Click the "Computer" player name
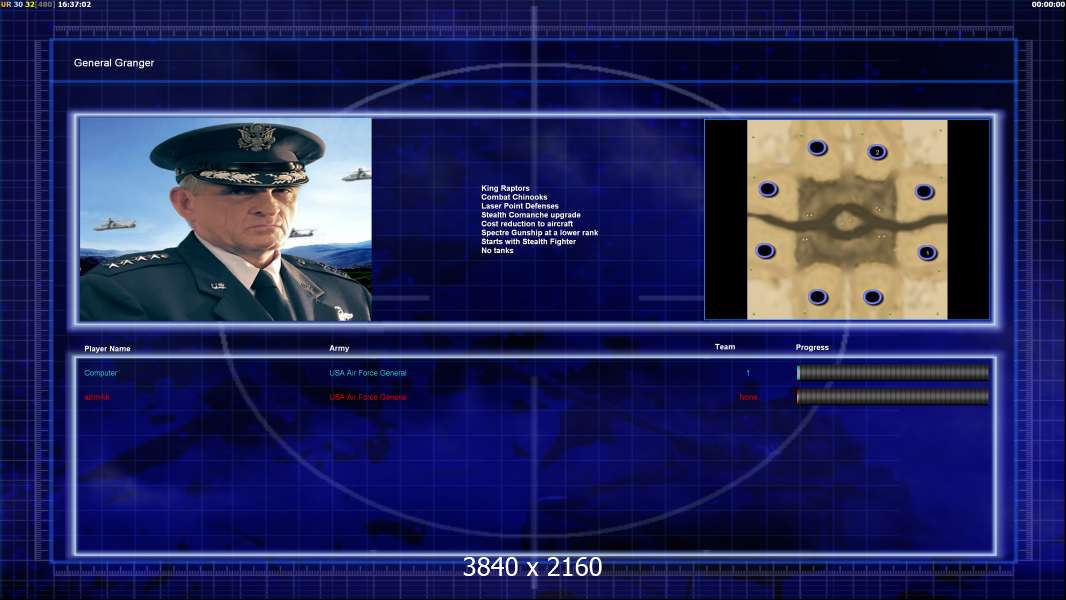This screenshot has height=600, width=1066. point(101,373)
